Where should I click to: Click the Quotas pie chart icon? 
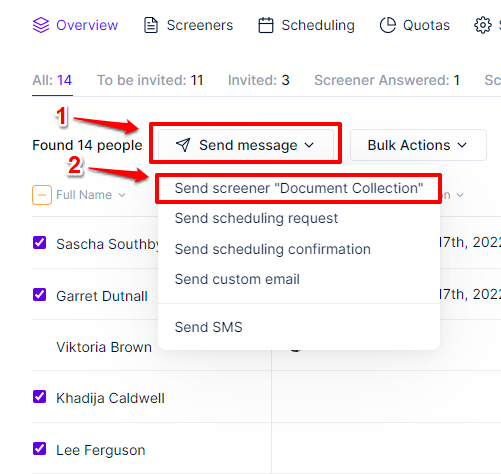pos(388,25)
